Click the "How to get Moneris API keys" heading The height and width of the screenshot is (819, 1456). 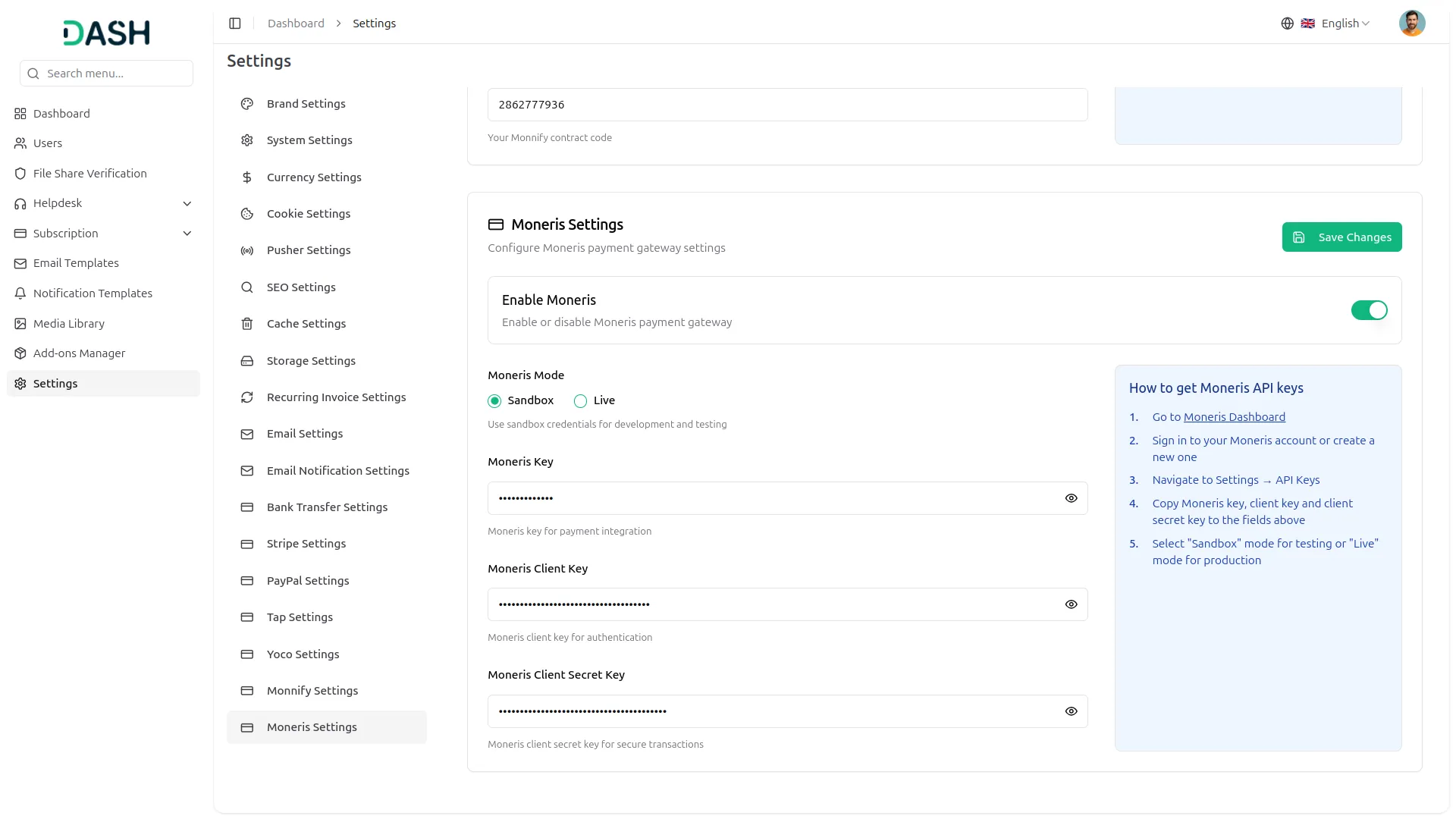(1216, 388)
